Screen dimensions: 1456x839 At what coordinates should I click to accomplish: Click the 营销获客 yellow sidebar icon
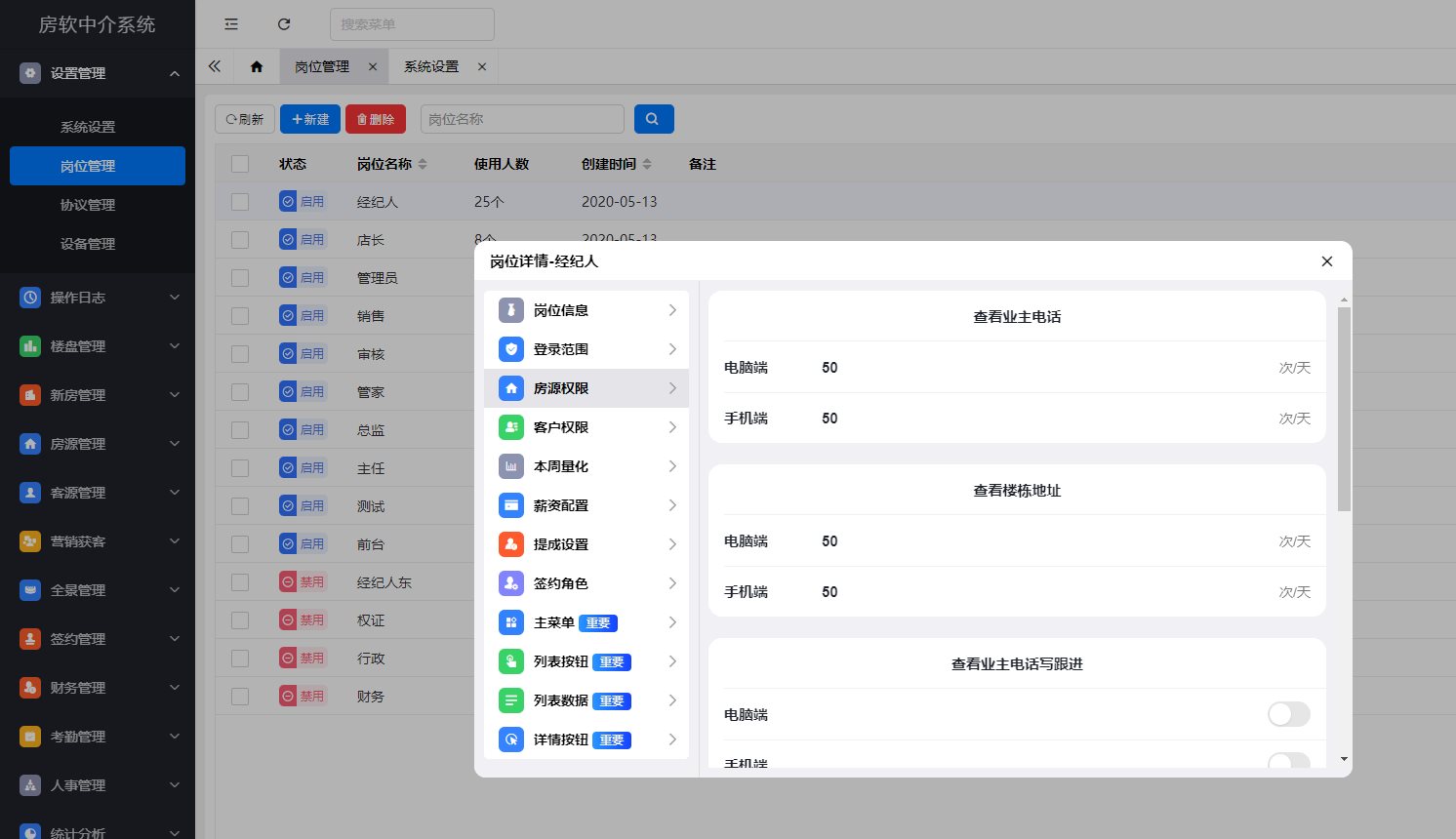pyautogui.click(x=30, y=541)
